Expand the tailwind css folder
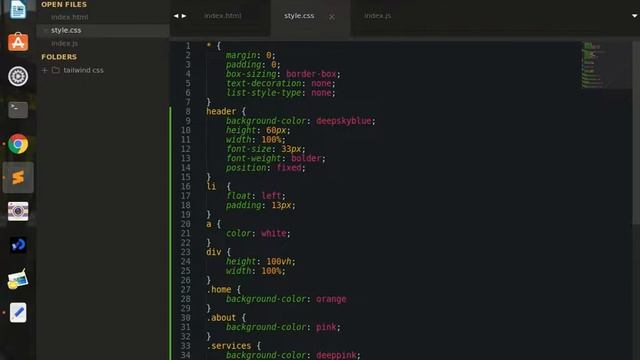 [x=45, y=70]
